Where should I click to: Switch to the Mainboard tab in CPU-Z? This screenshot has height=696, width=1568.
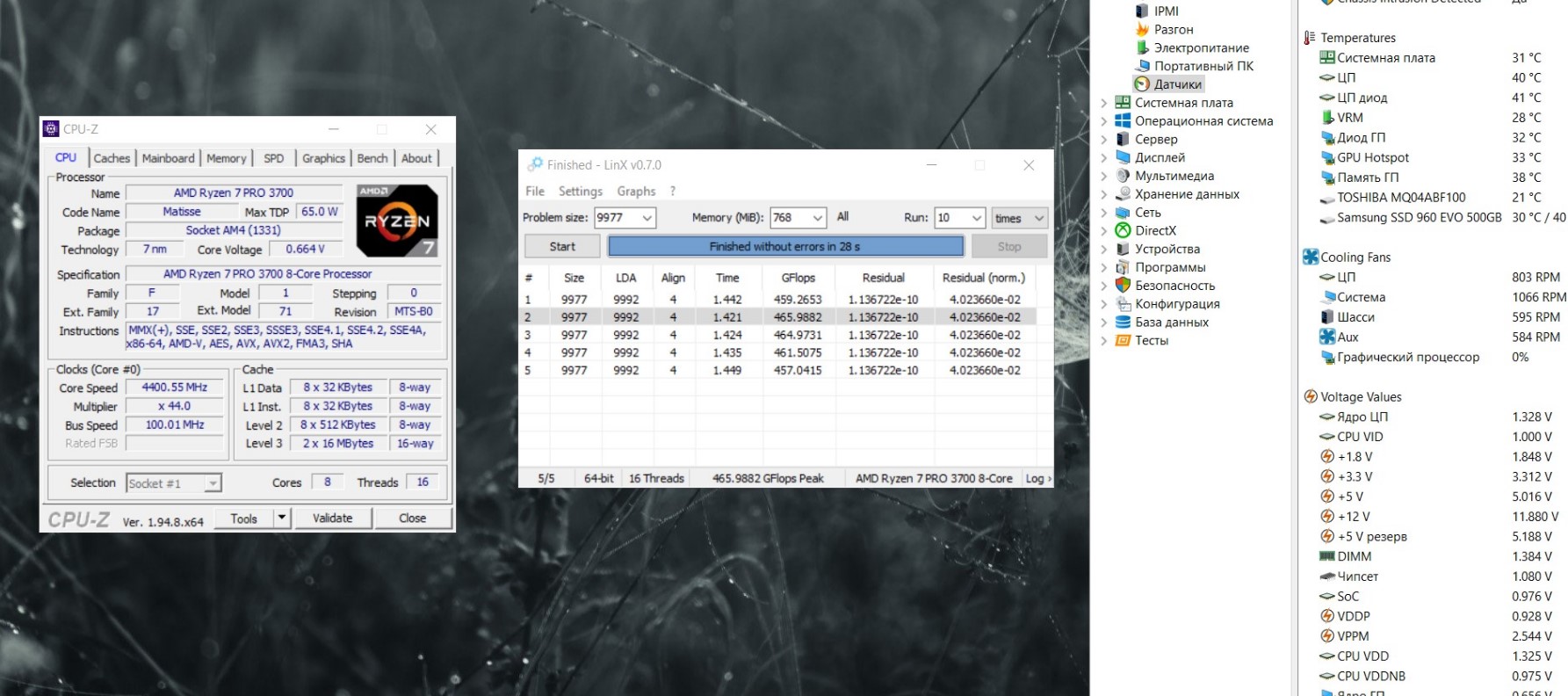point(168,158)
